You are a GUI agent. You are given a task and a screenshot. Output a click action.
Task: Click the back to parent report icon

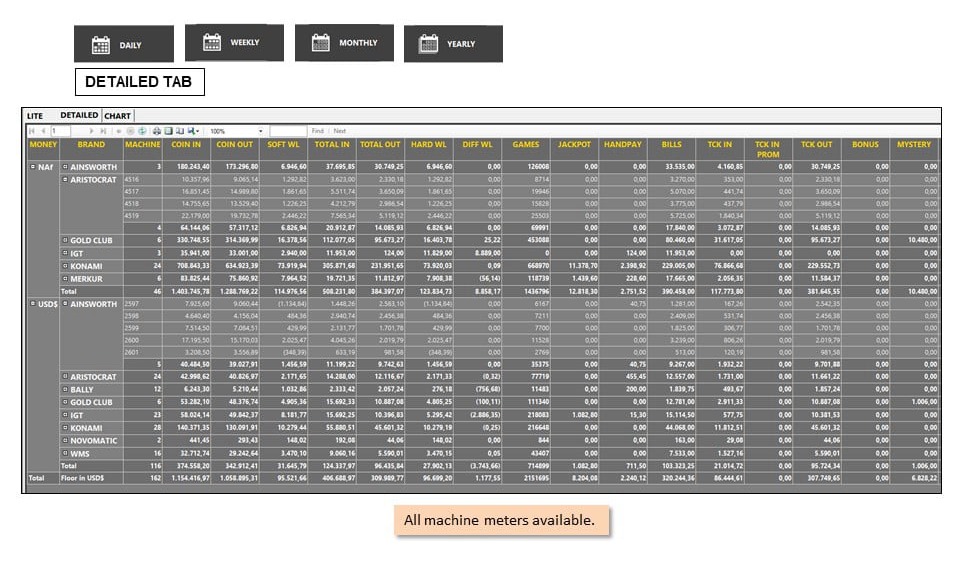pos(119,131)
